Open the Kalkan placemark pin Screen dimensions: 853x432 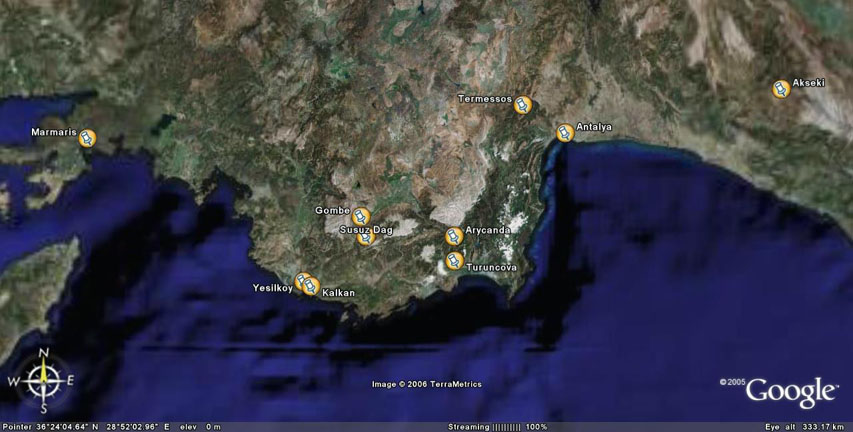(x=311, y=286)
